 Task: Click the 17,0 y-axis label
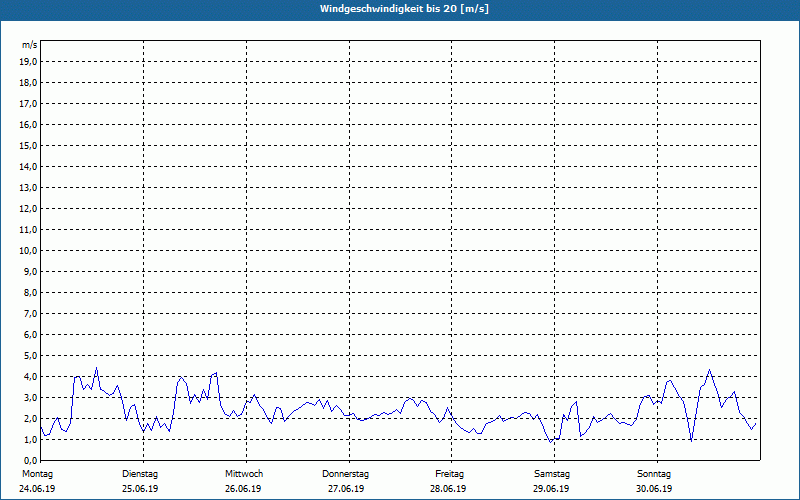pos(28,104)
